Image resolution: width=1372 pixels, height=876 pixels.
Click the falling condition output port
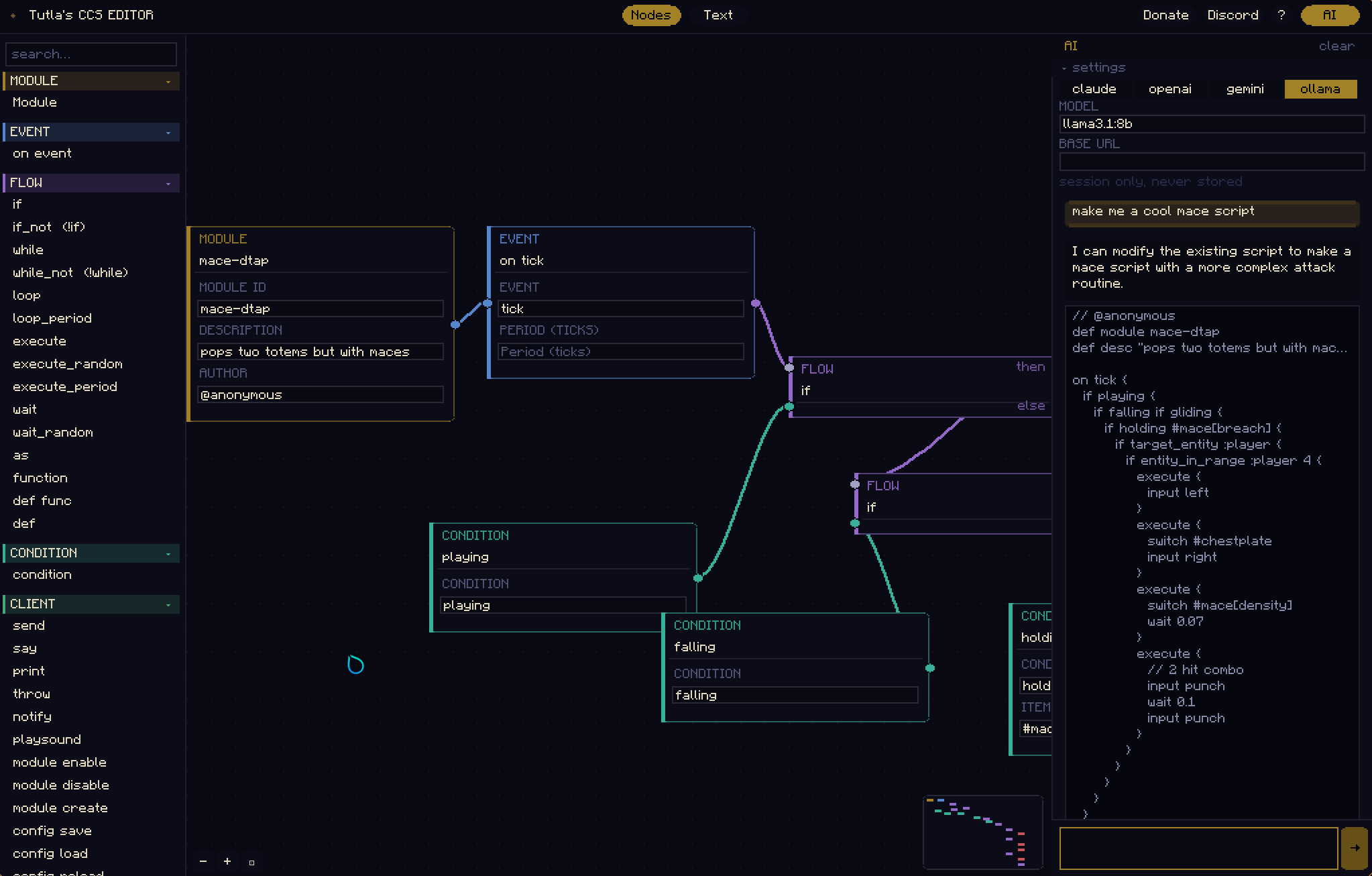[930, 668]
